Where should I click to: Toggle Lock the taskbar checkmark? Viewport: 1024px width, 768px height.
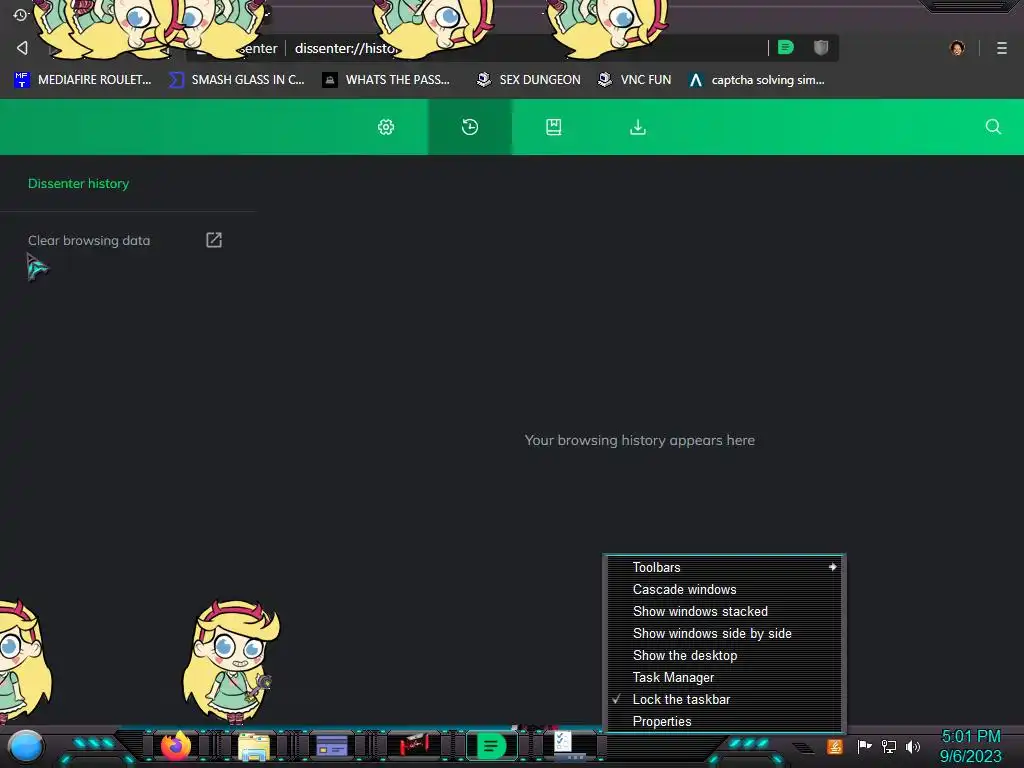point(724,699)
